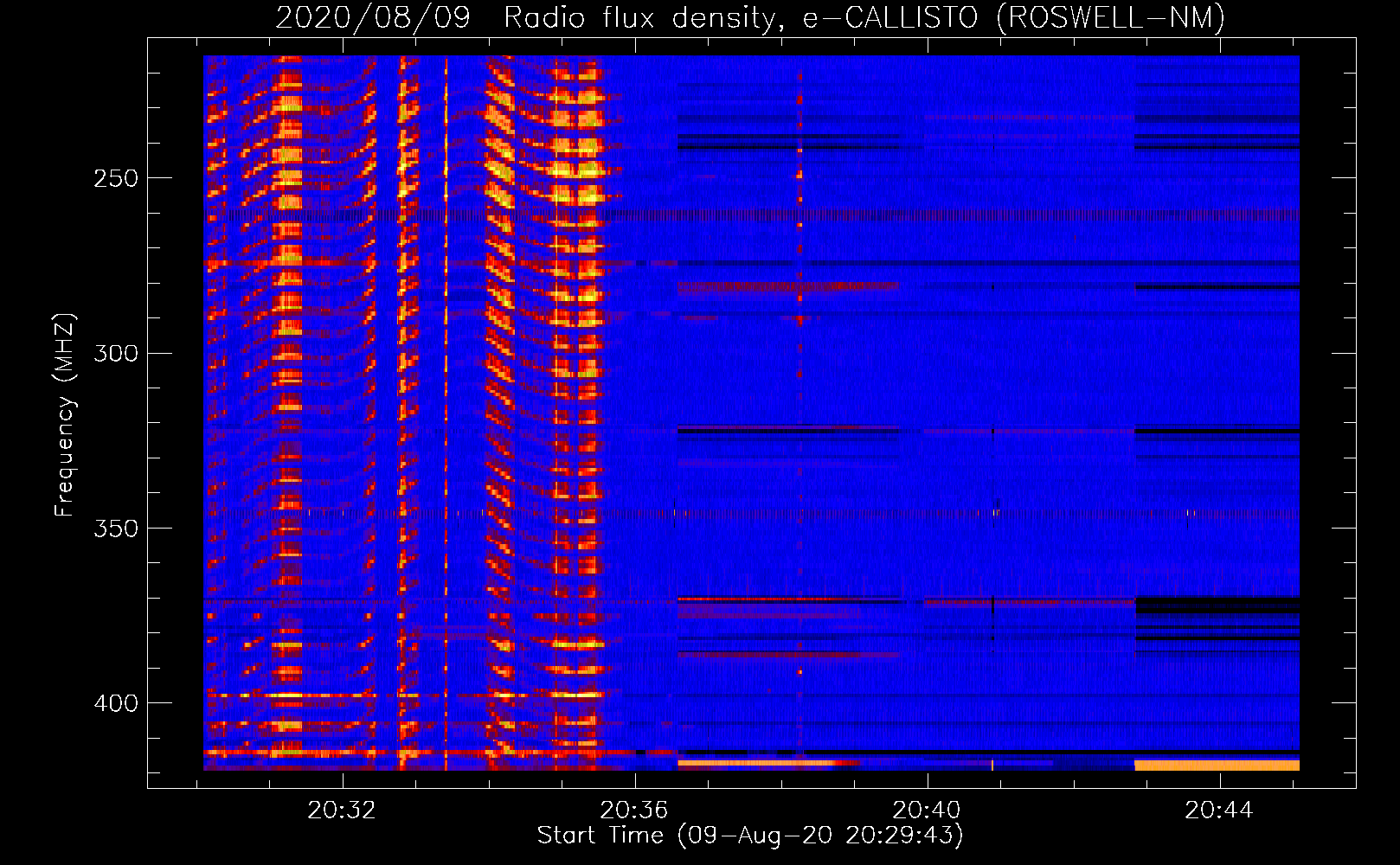Click the '20:40' time tick label
The width and height of the screenshot is (1400, 865).
(x=927, y=810)
